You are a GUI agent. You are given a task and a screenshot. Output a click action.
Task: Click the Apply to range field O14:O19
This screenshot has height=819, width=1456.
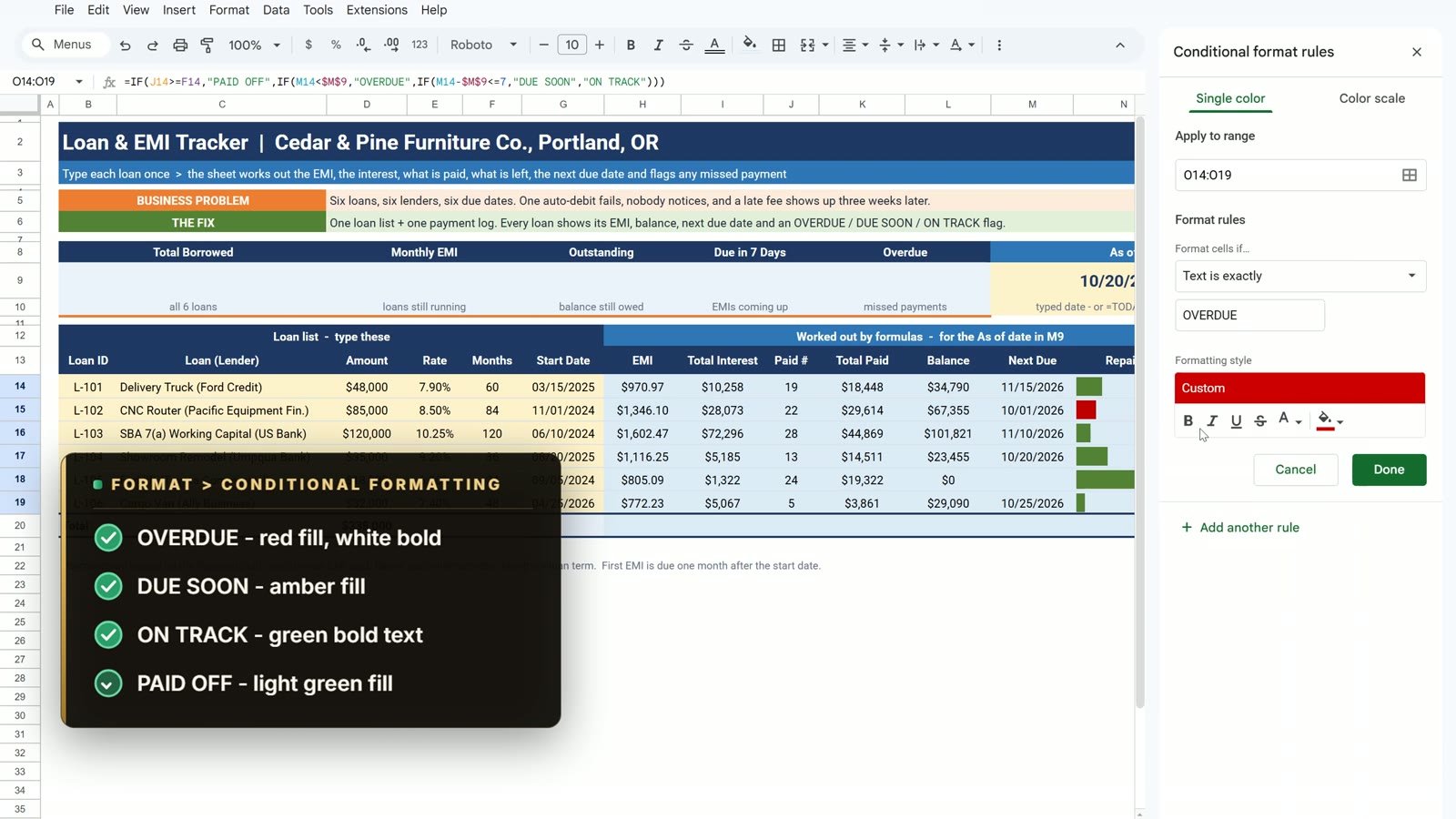[1300, 175]
